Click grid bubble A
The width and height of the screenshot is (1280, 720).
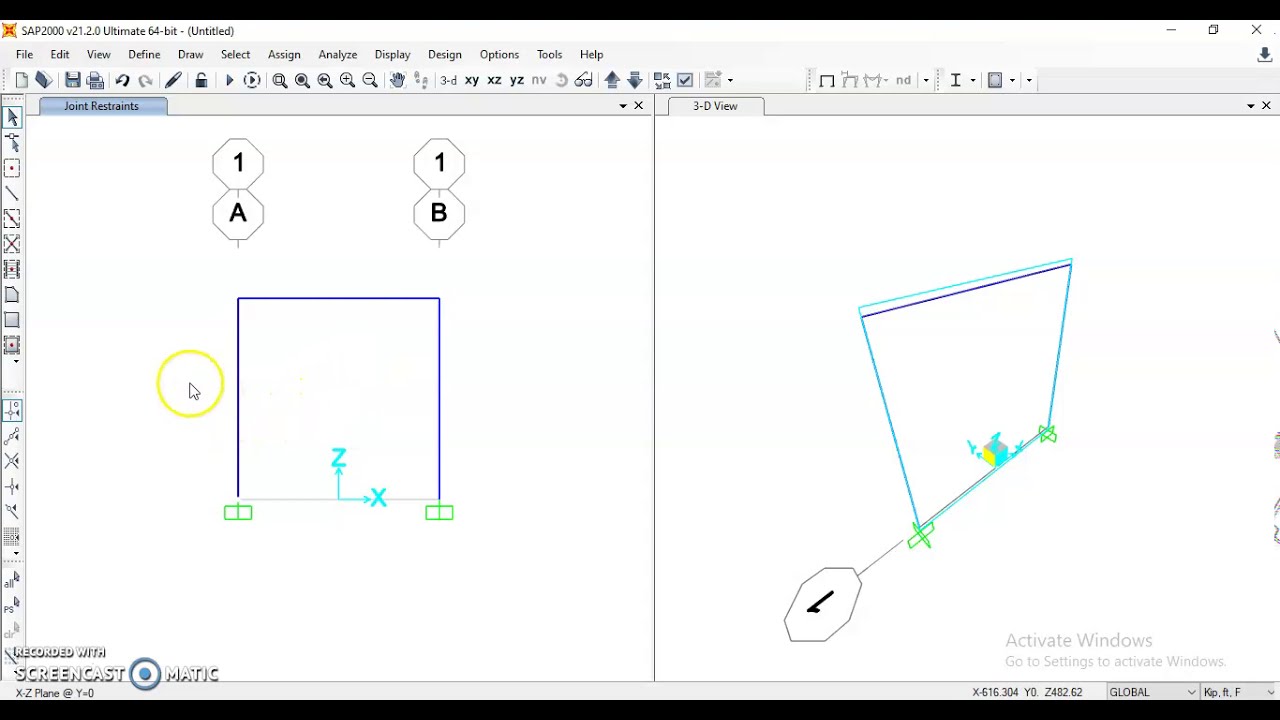[238, 214]
